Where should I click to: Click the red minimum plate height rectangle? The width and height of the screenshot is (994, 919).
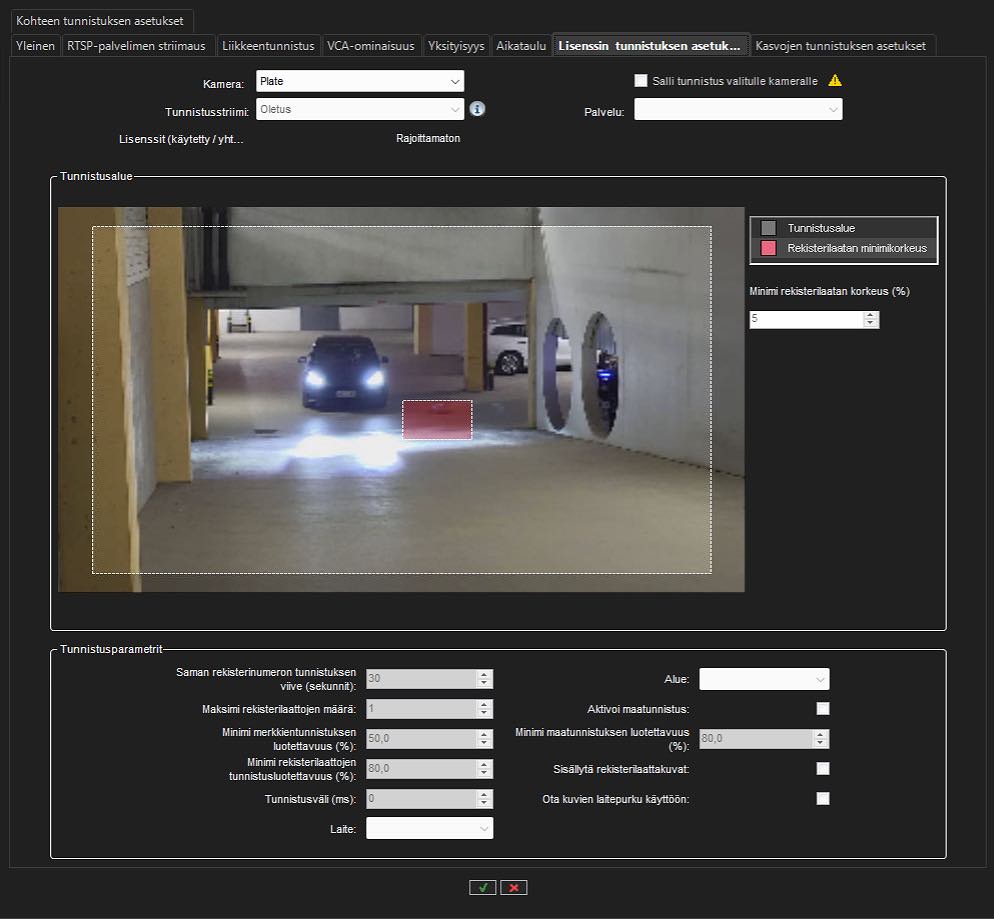437,420
